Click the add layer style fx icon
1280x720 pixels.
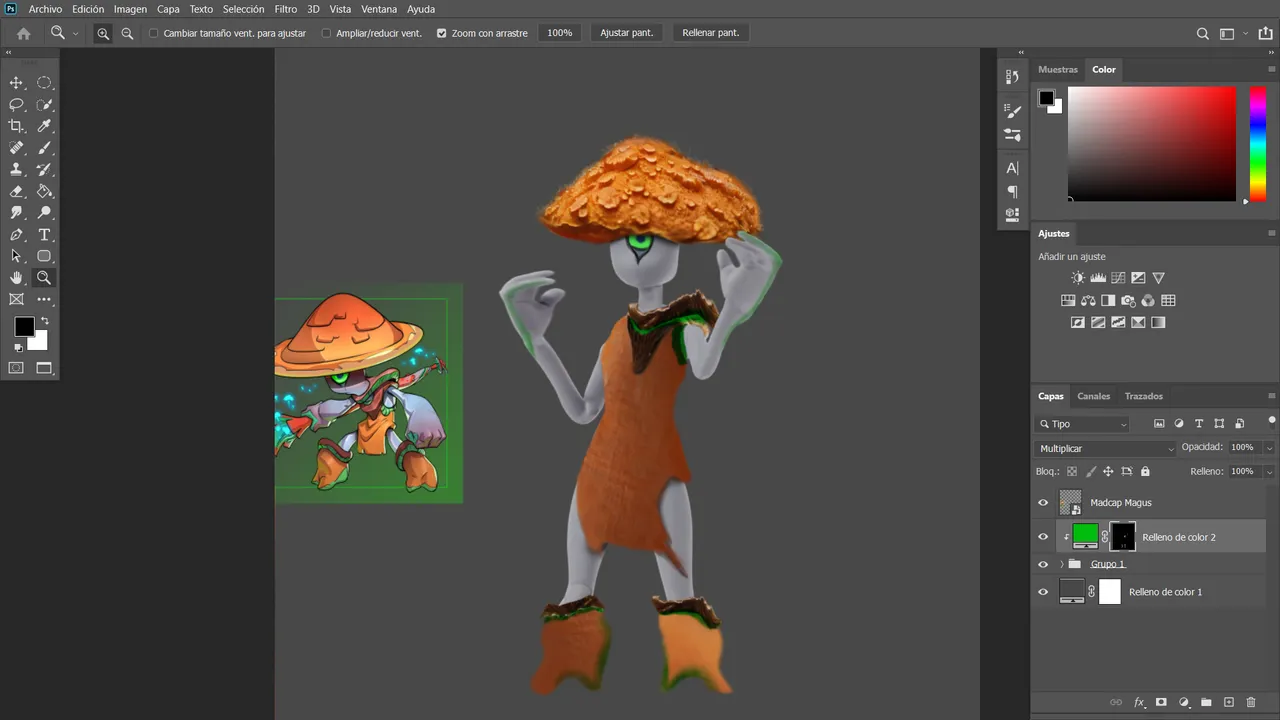pos(1139,703)
